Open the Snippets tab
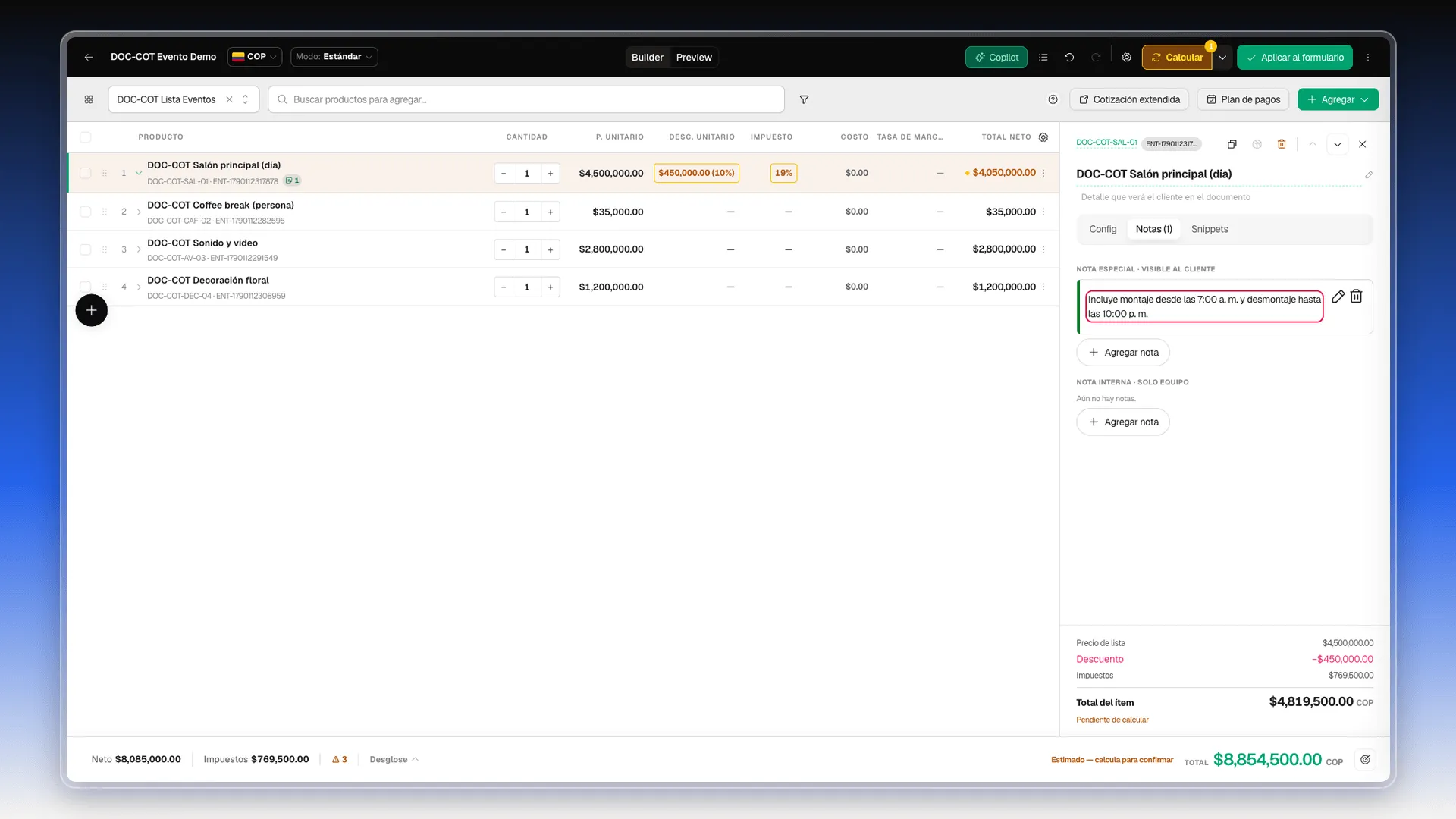This screenshot has height=819, width=1456. (1210, 229)
